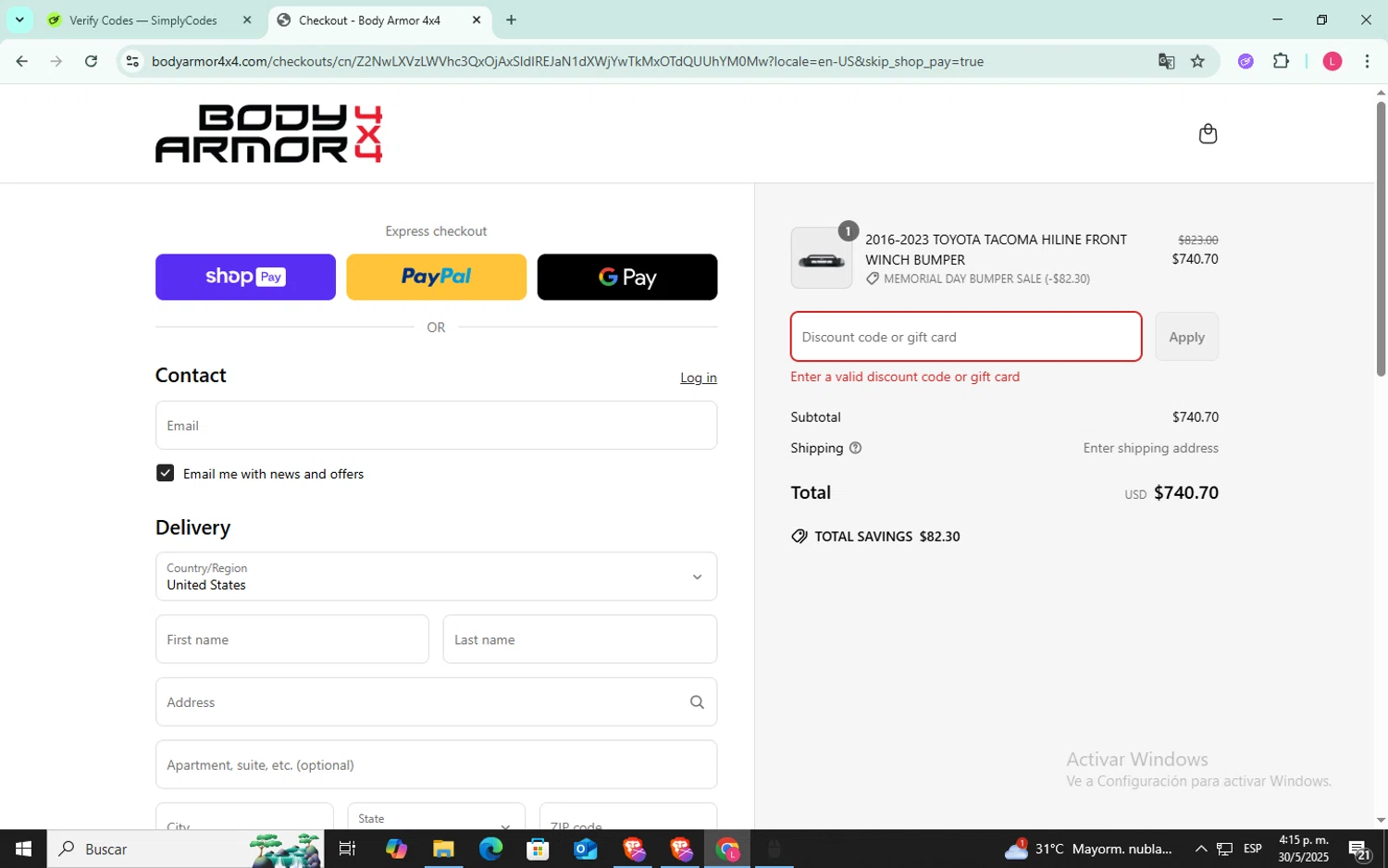This screenshot has height=868, width=1388.
Task: Click the Email input field
Action: [x=436, y=426]
